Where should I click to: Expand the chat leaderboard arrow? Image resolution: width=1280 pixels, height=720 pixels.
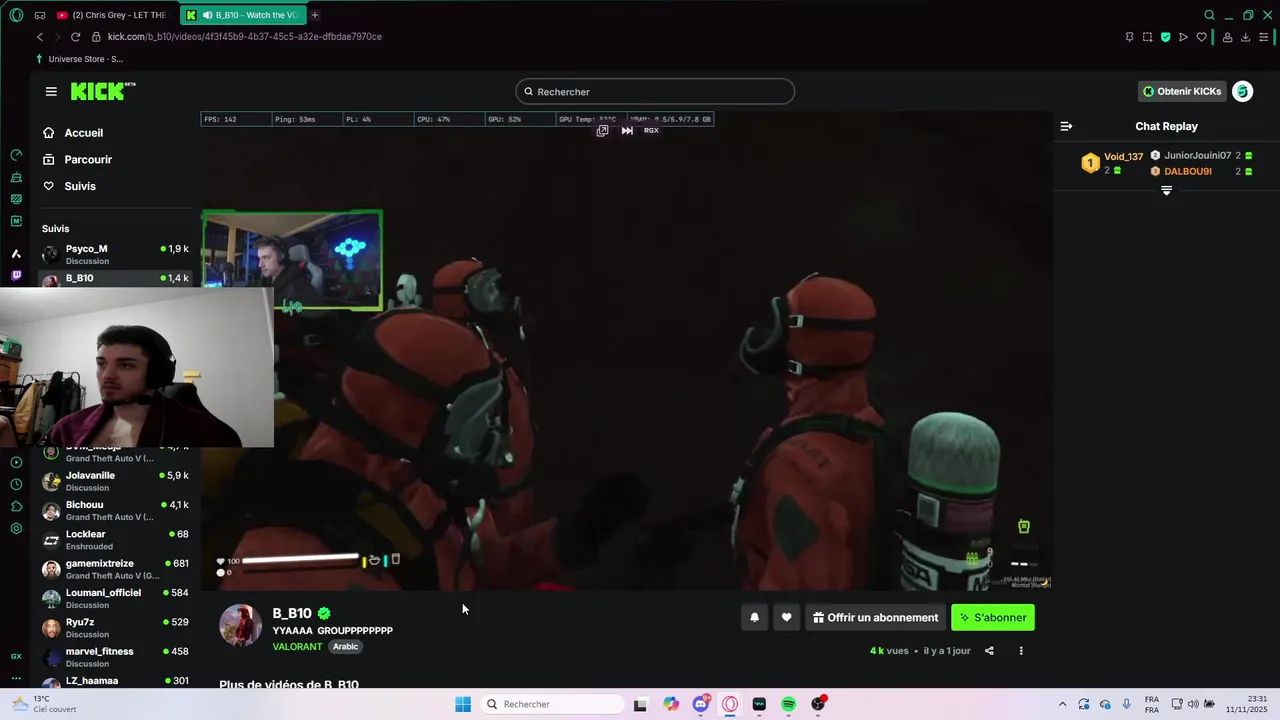pos(1166,190)
